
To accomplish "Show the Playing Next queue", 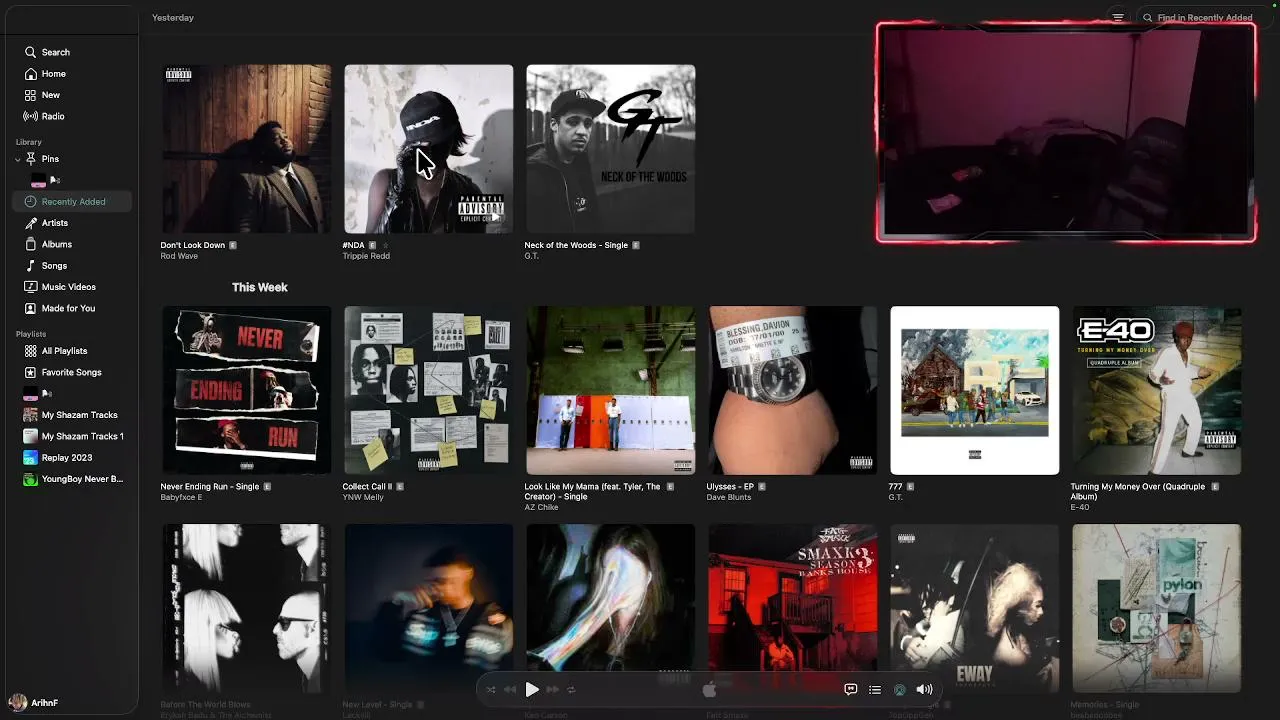I will click(875, 689).
